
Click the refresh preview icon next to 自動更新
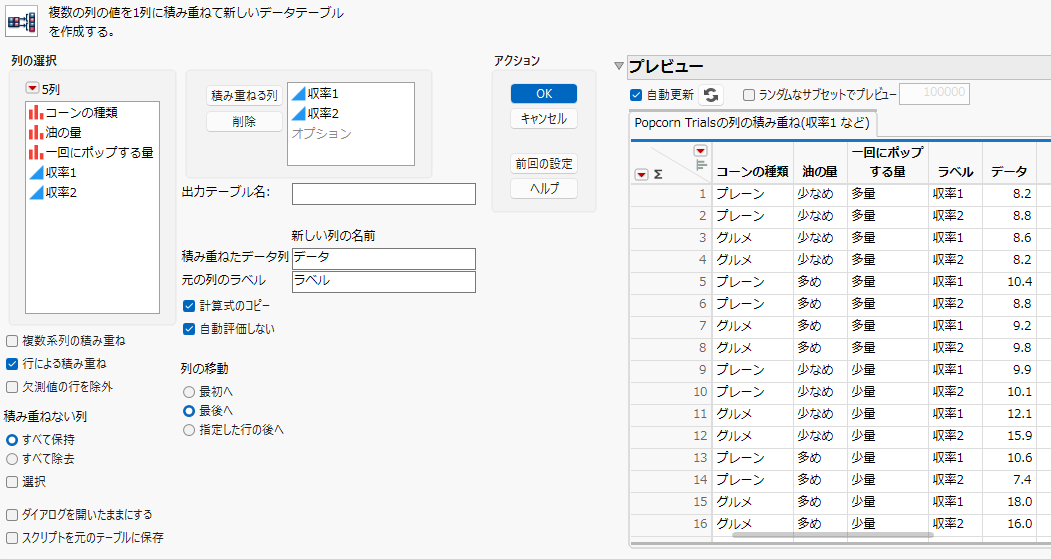coord(711,95)
